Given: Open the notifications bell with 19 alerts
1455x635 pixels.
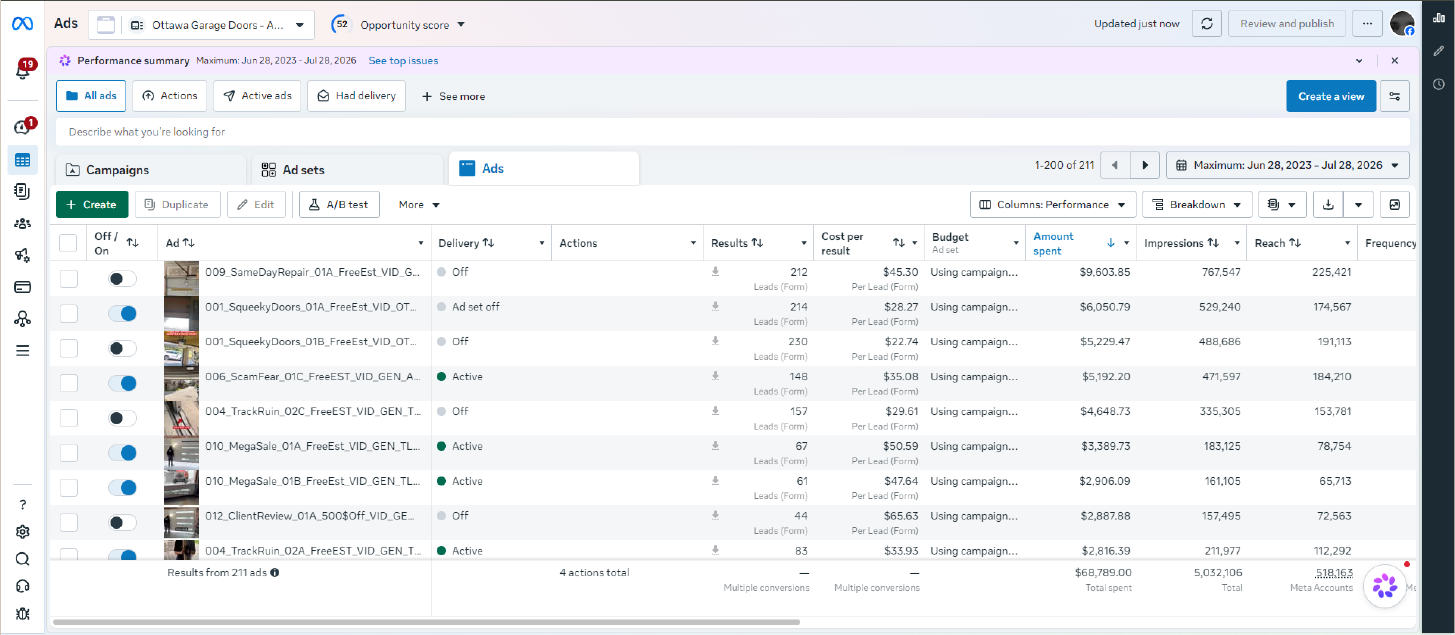Looking at the screenshot, I should (x=23, y=71).
